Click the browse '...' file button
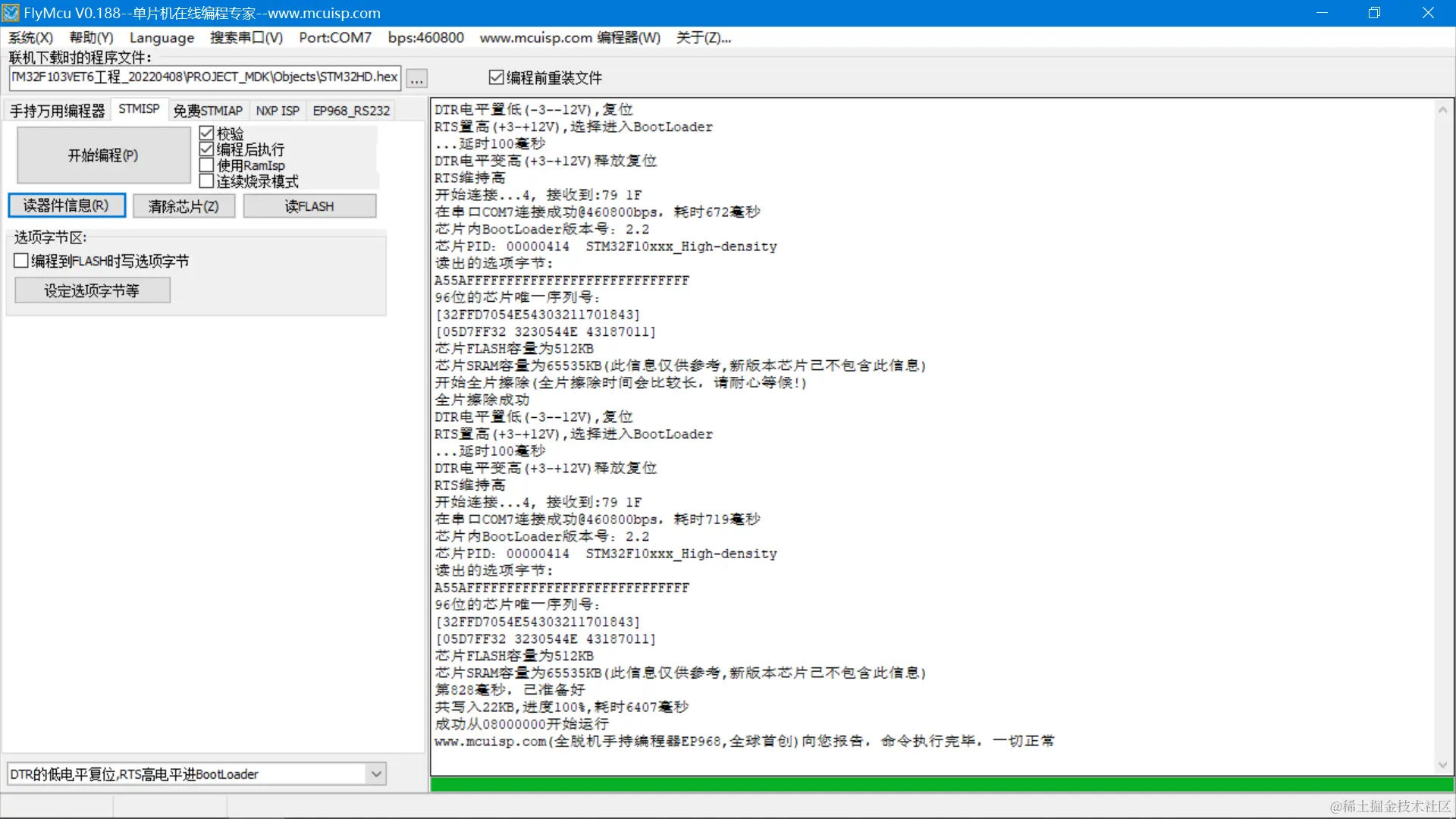This screenshot has height=819, width=1456. click(x=417, y=78)
